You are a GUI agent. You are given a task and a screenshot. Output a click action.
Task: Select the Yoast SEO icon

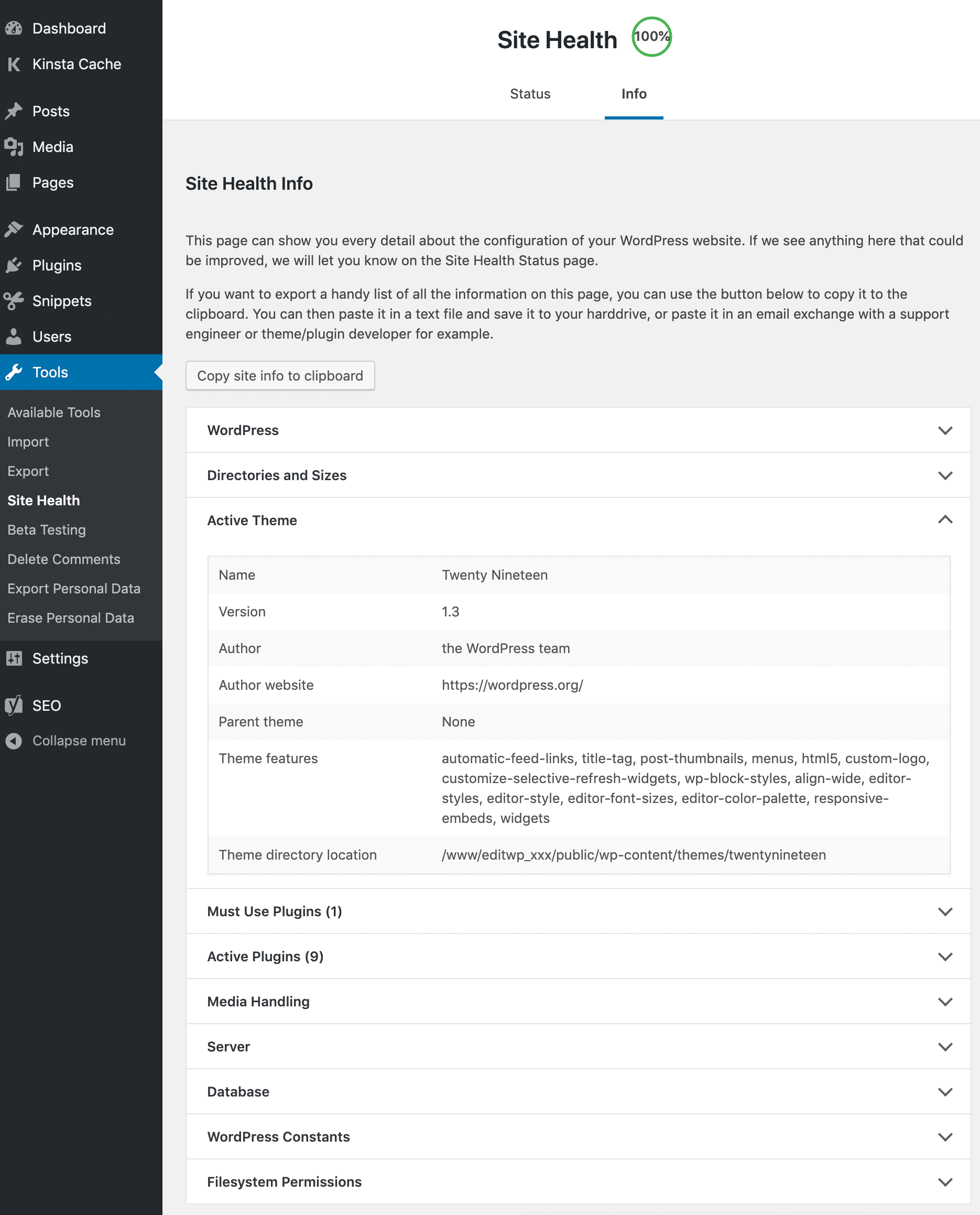(x=14, y=705)
